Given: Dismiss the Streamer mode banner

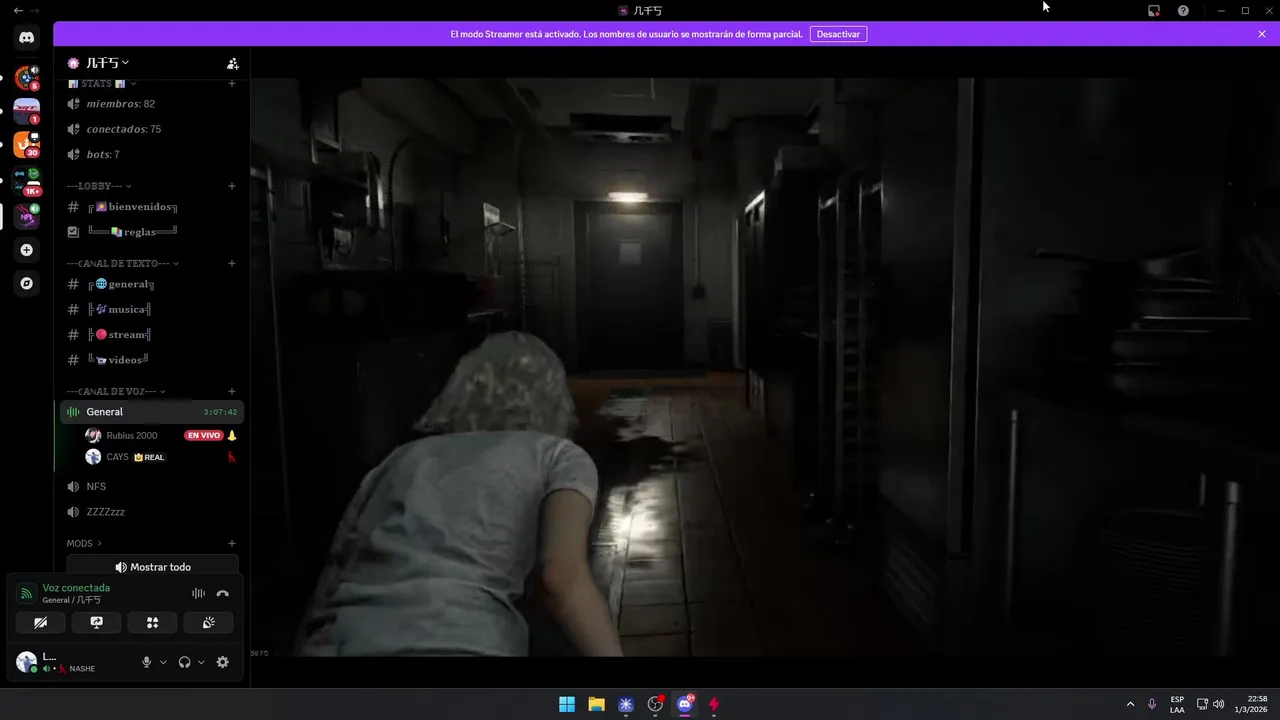Looking at the screenshot, I should pyautogui.click(x=1262, y=34).
